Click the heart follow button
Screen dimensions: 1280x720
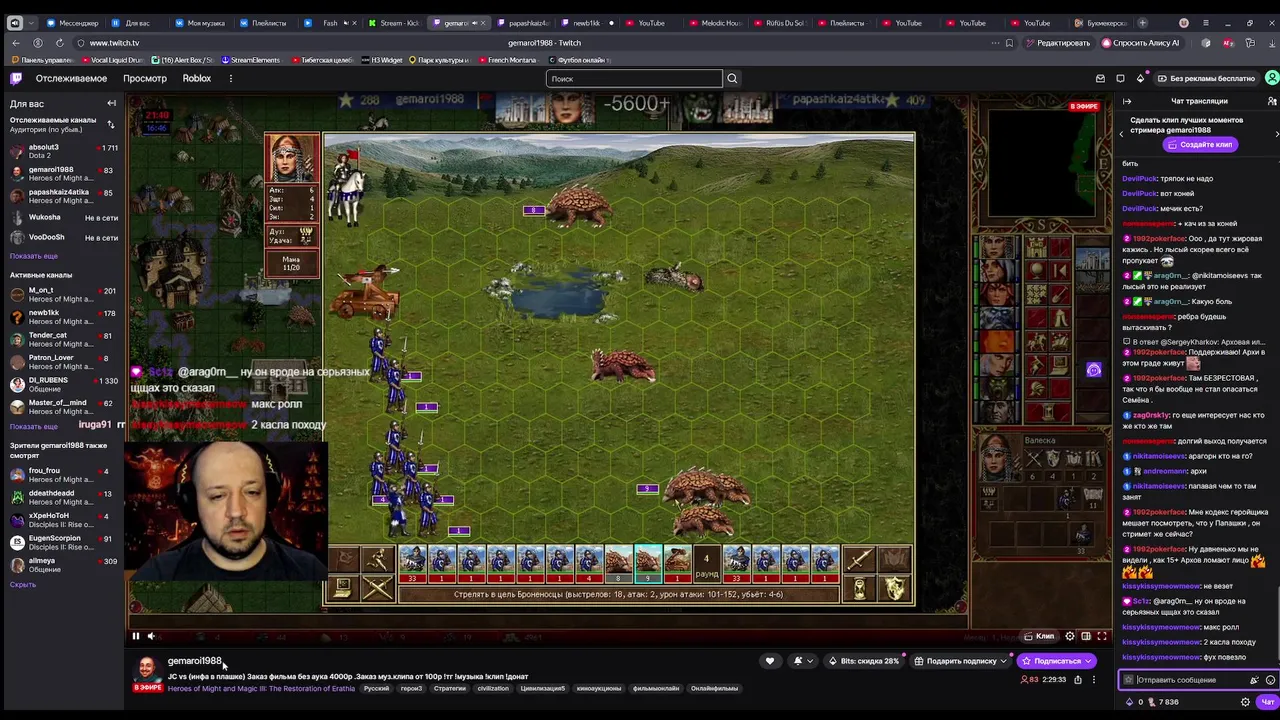click(770, 661)
